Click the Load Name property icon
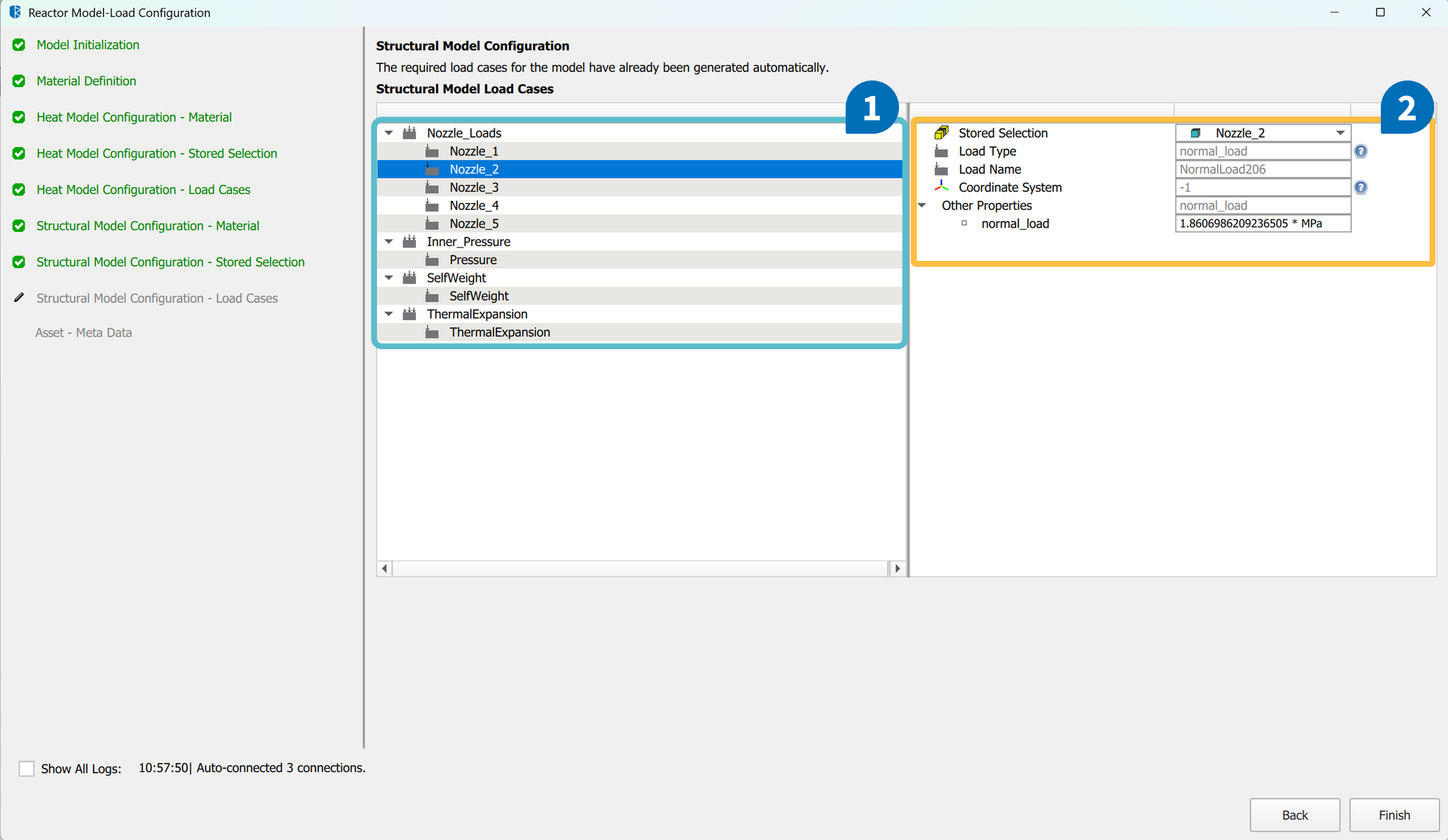Image resolution: width=1448 pixels, height=840 pixels. coord(941,169)
